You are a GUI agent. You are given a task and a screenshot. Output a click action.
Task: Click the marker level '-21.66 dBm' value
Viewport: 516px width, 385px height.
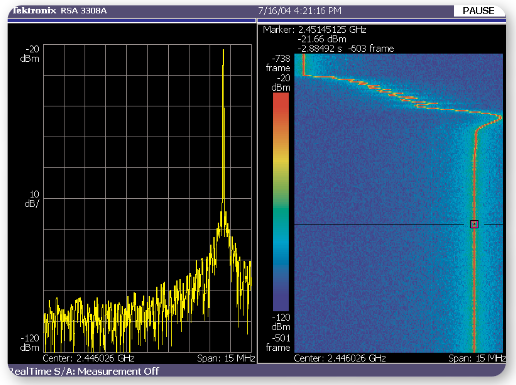coord(322,39)
